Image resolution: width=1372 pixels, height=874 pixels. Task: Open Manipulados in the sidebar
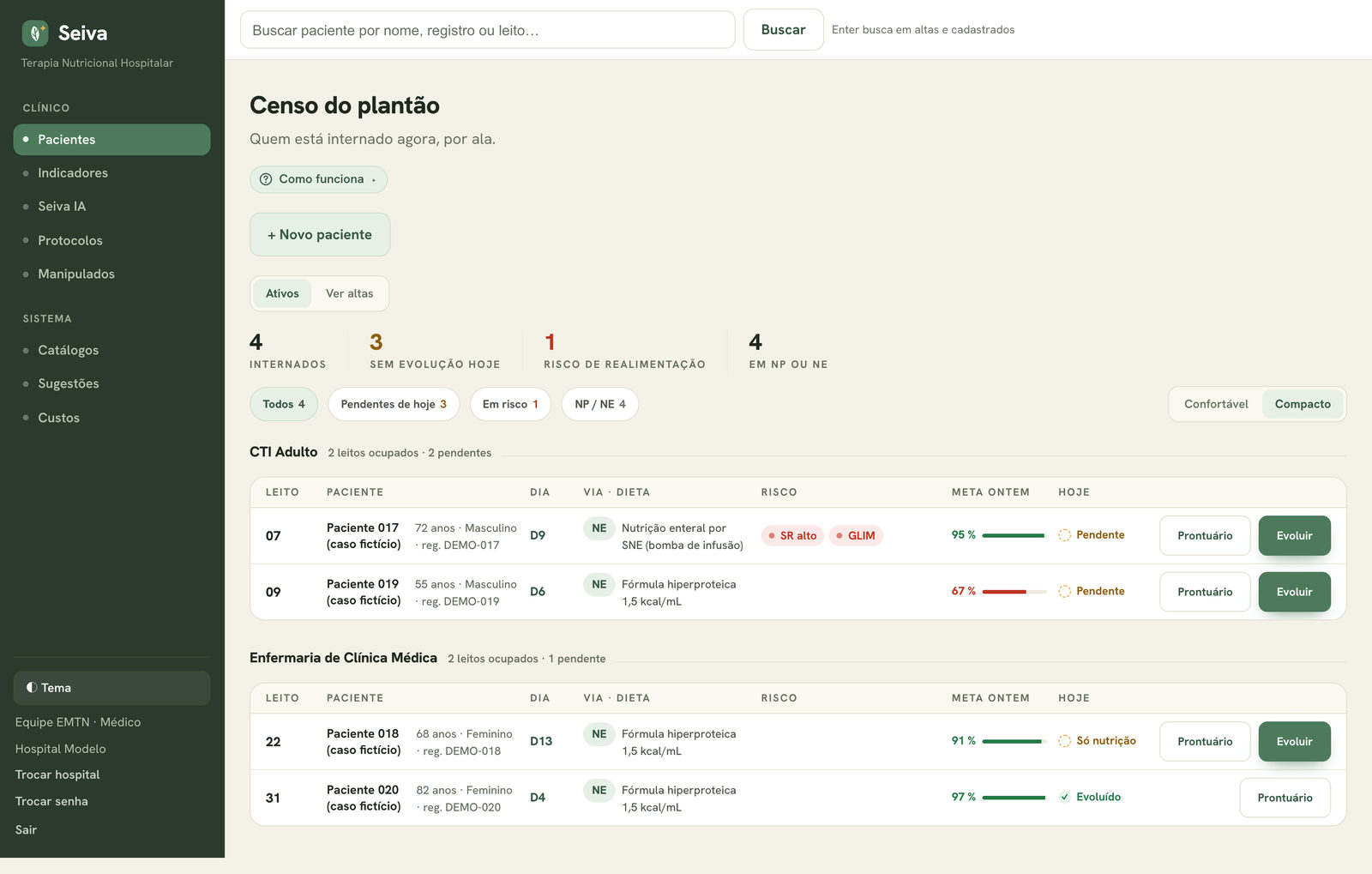pyautogui.click(x=111, y=274)
